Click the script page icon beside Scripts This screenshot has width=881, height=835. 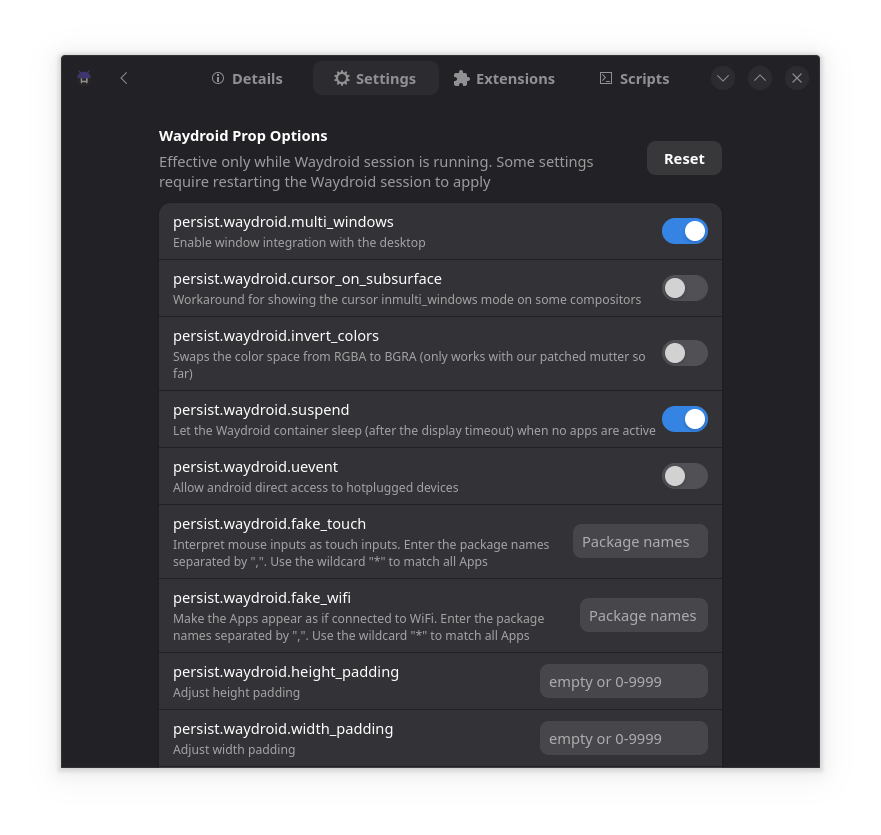tap(605, 78)
